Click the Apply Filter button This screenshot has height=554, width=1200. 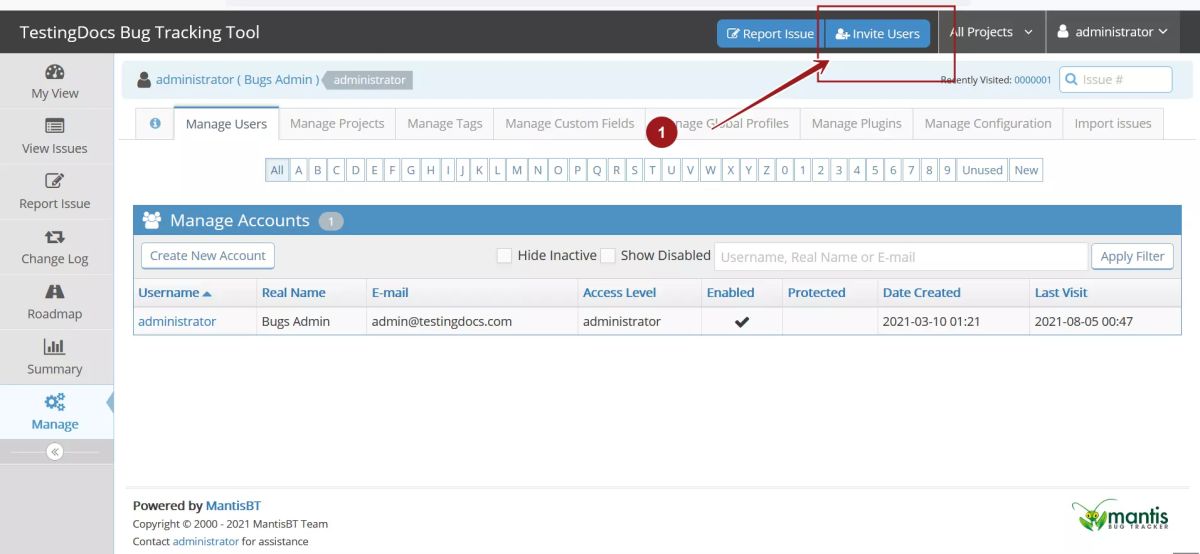tap(1133, 256)
